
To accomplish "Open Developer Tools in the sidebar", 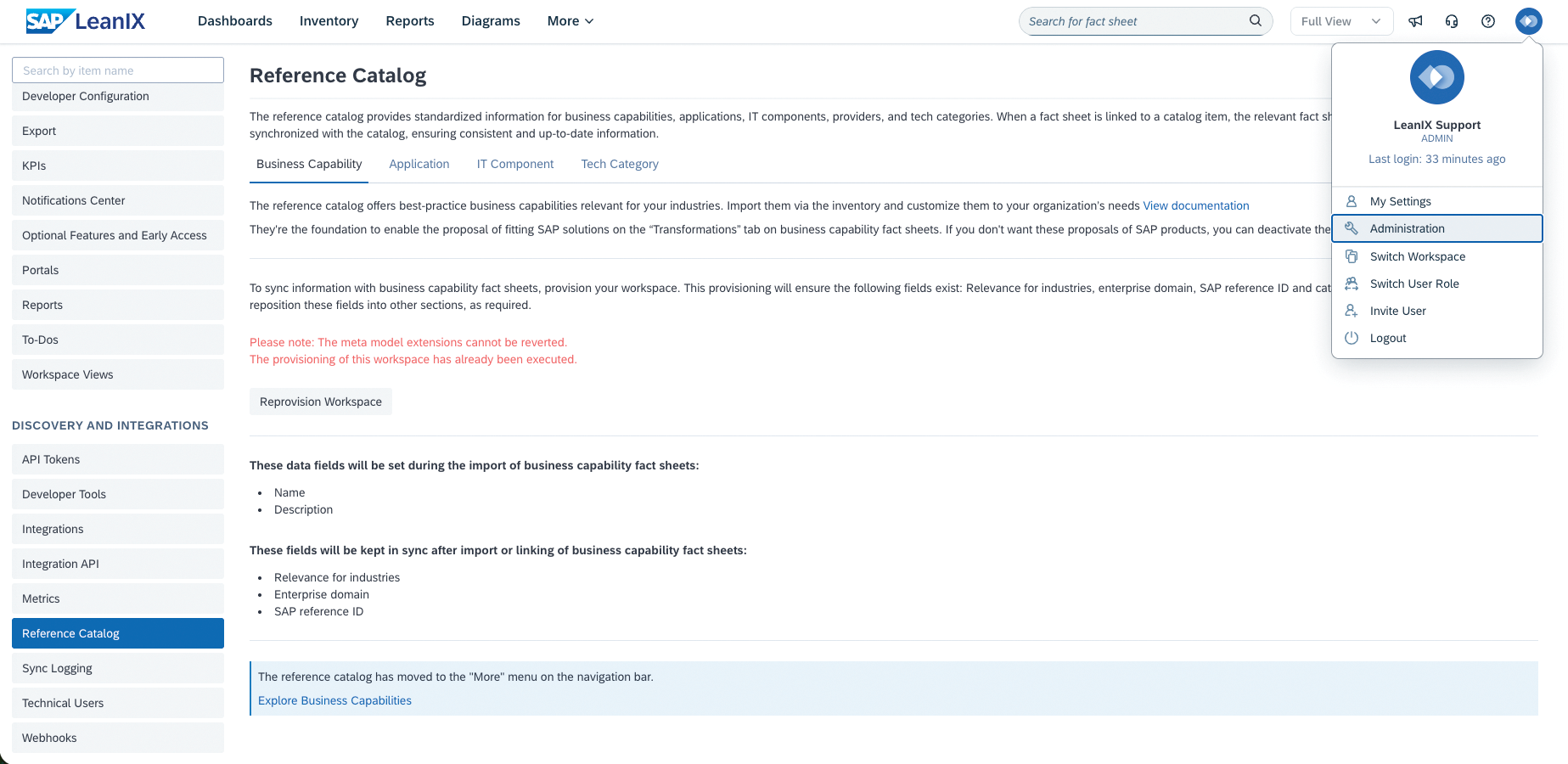I will coord(118,494).
